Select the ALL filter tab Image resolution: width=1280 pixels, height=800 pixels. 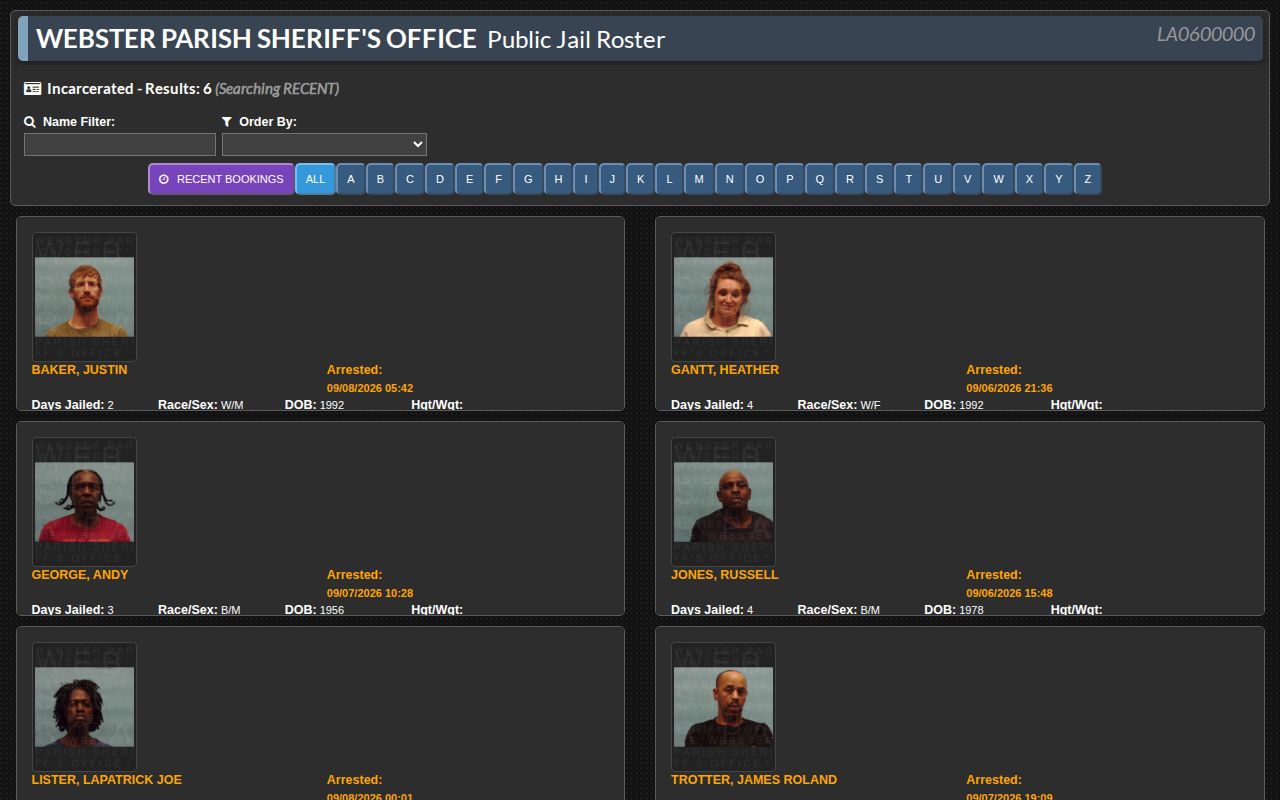tap(315, 179)
